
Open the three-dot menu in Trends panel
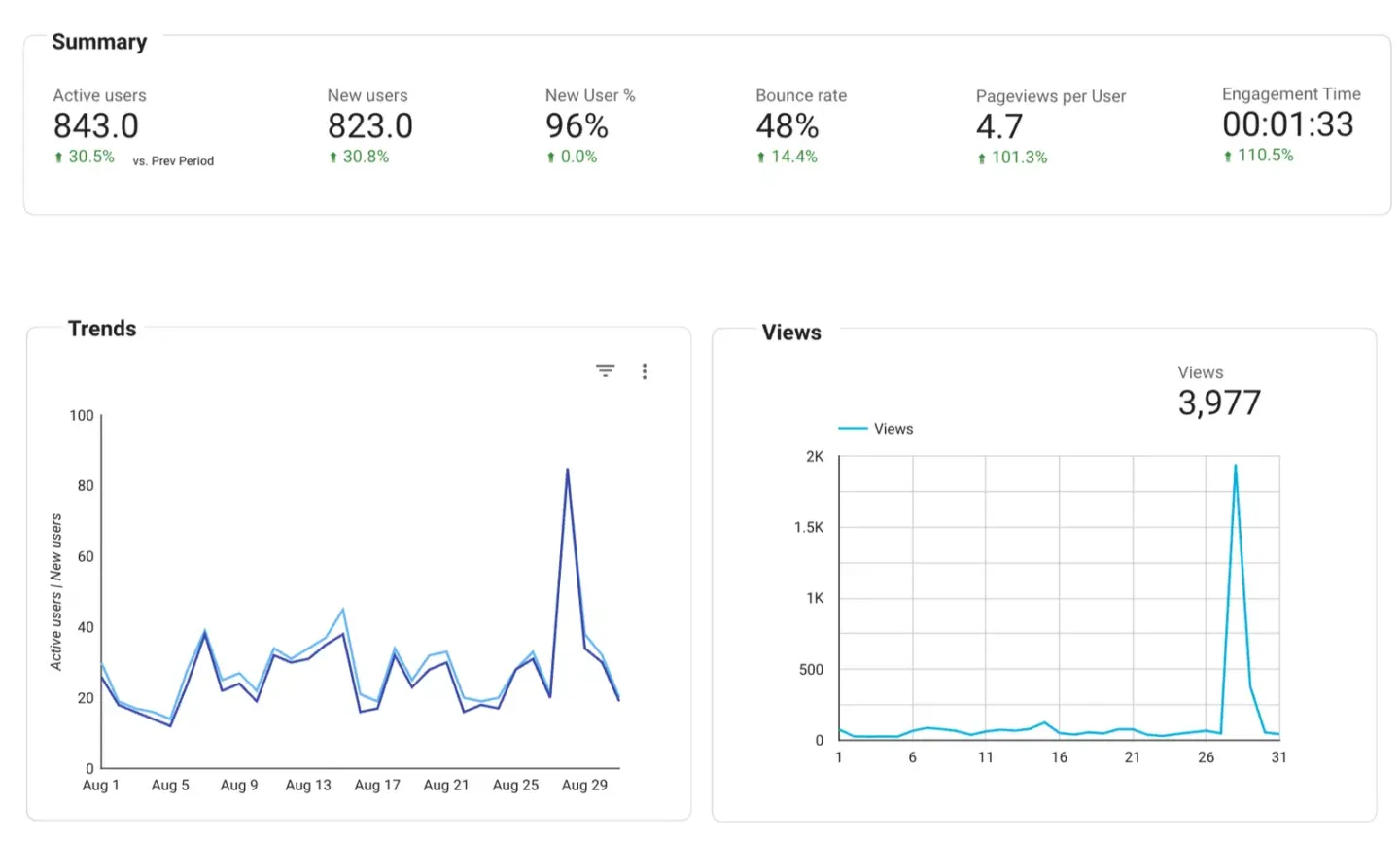coord(645,371)
